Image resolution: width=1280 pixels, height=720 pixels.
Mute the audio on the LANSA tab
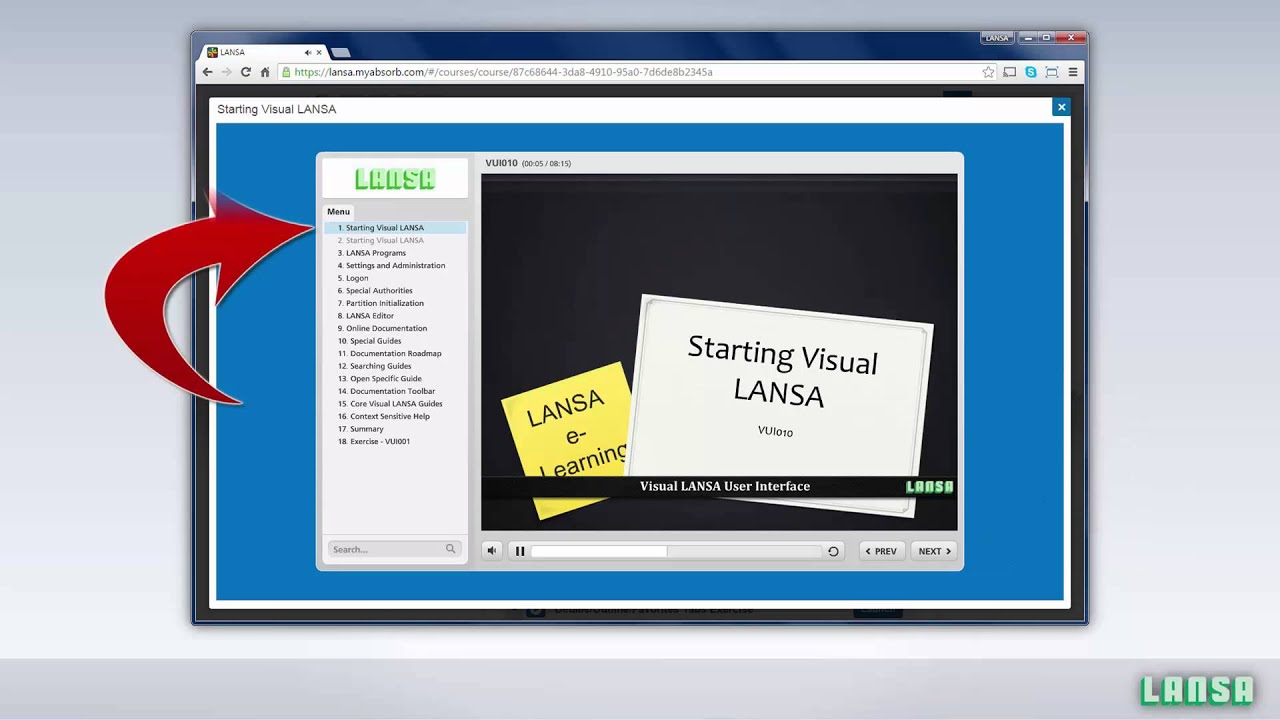pos(308,52)
